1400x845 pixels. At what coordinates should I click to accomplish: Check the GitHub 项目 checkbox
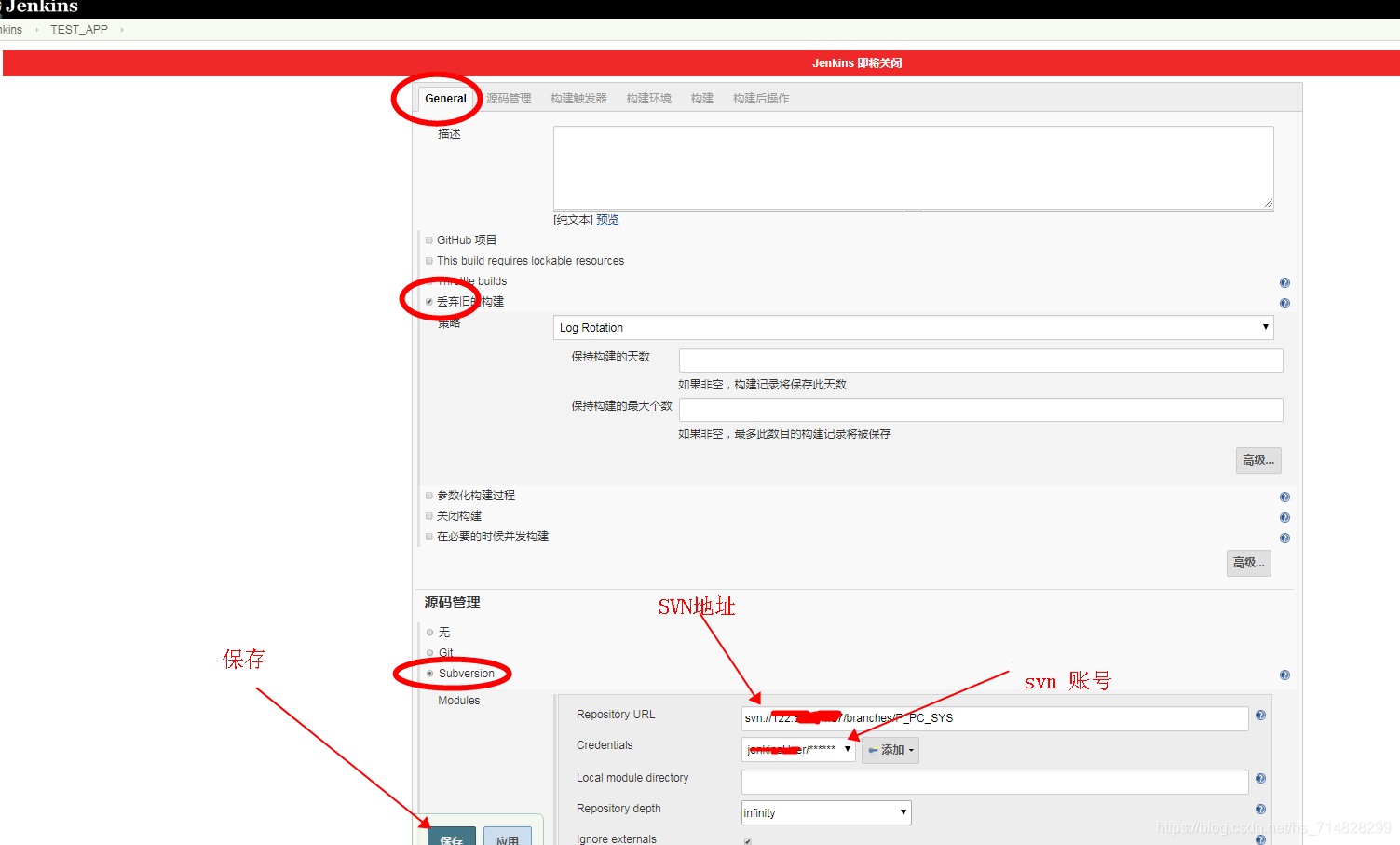(429, 239)
